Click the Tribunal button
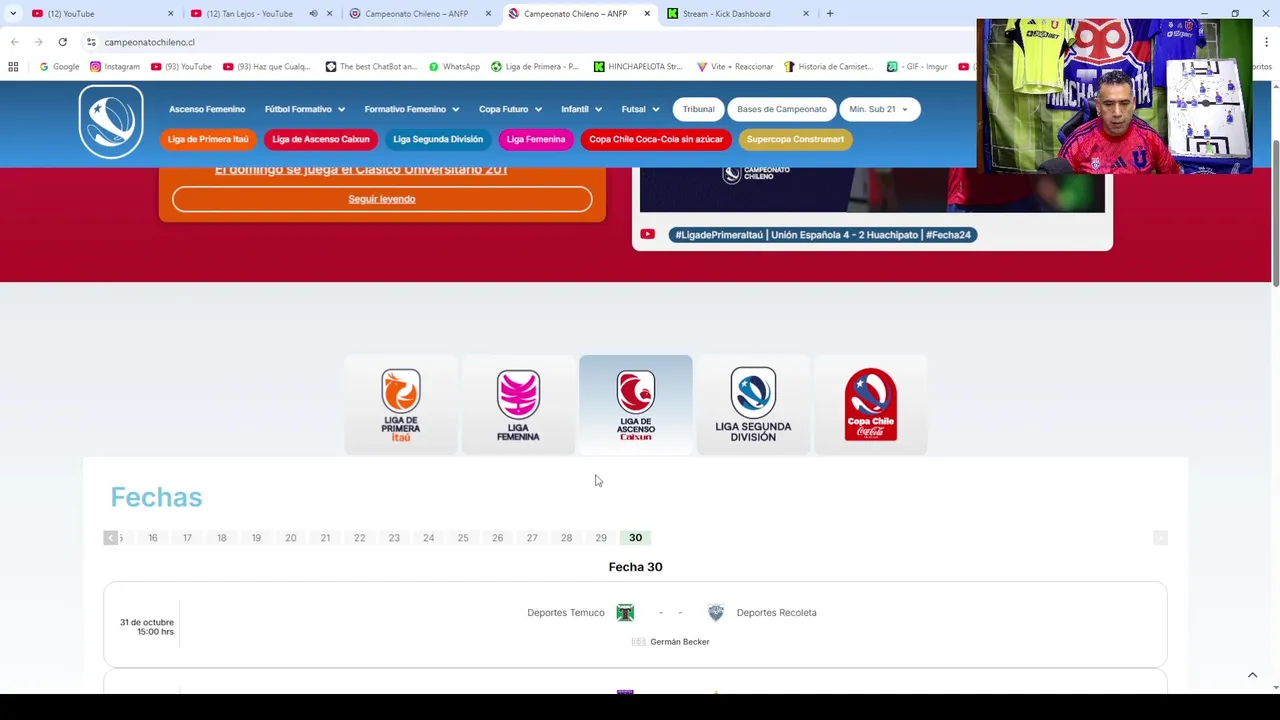Viewport: 1280px width, 720px height. [698, 109]
